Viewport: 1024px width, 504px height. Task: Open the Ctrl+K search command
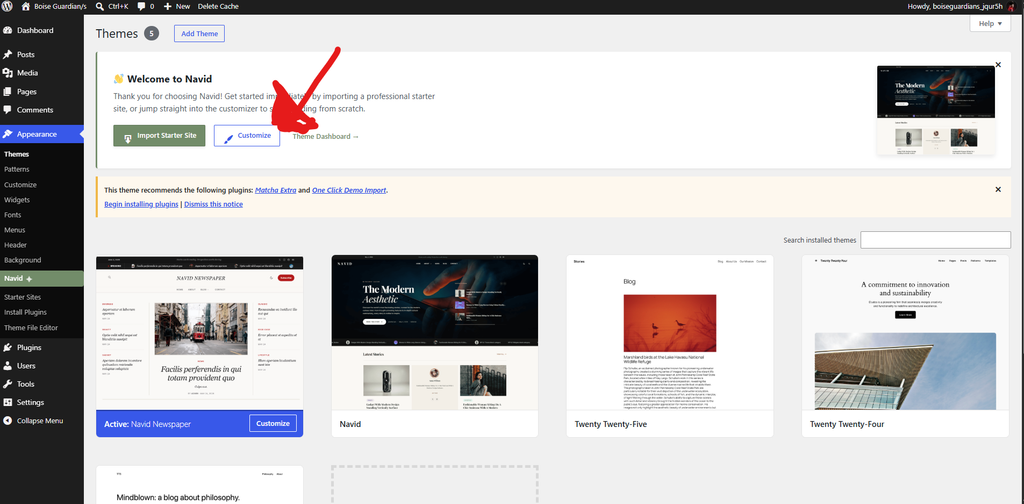(x=112, y=7)
